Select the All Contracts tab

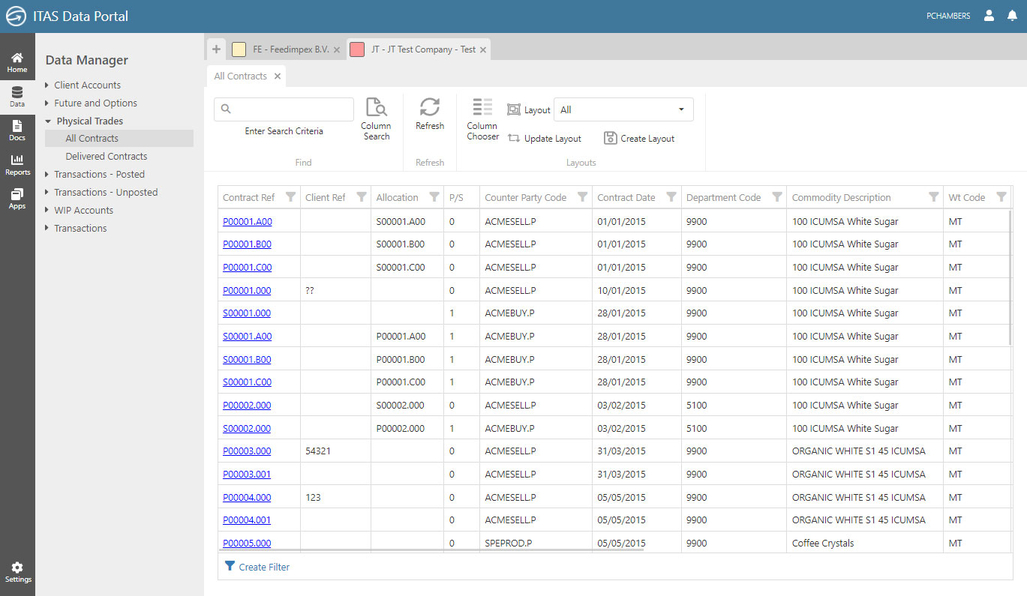click(x=240, y=76)
